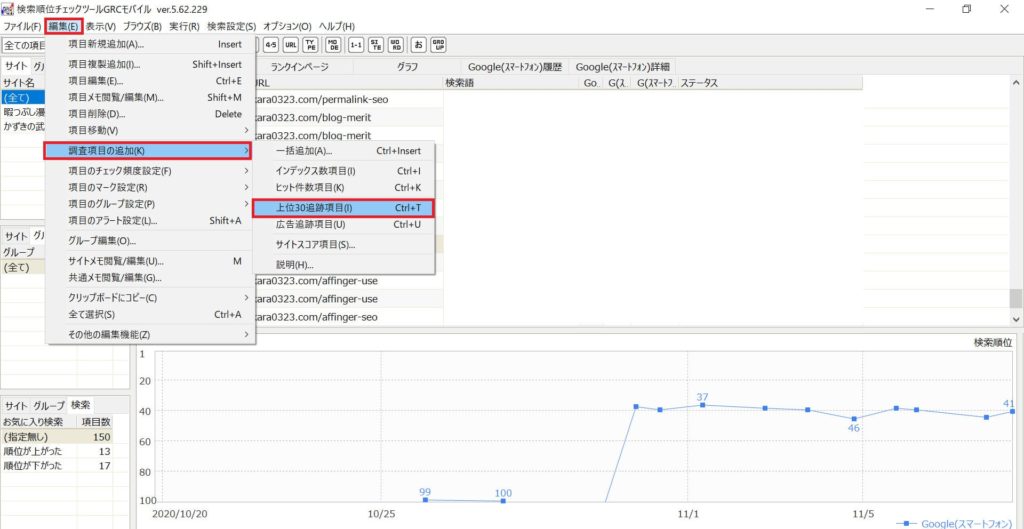Choose インデックス数項目(I) in submenu
1024x529 pixels.
(344, 171)
